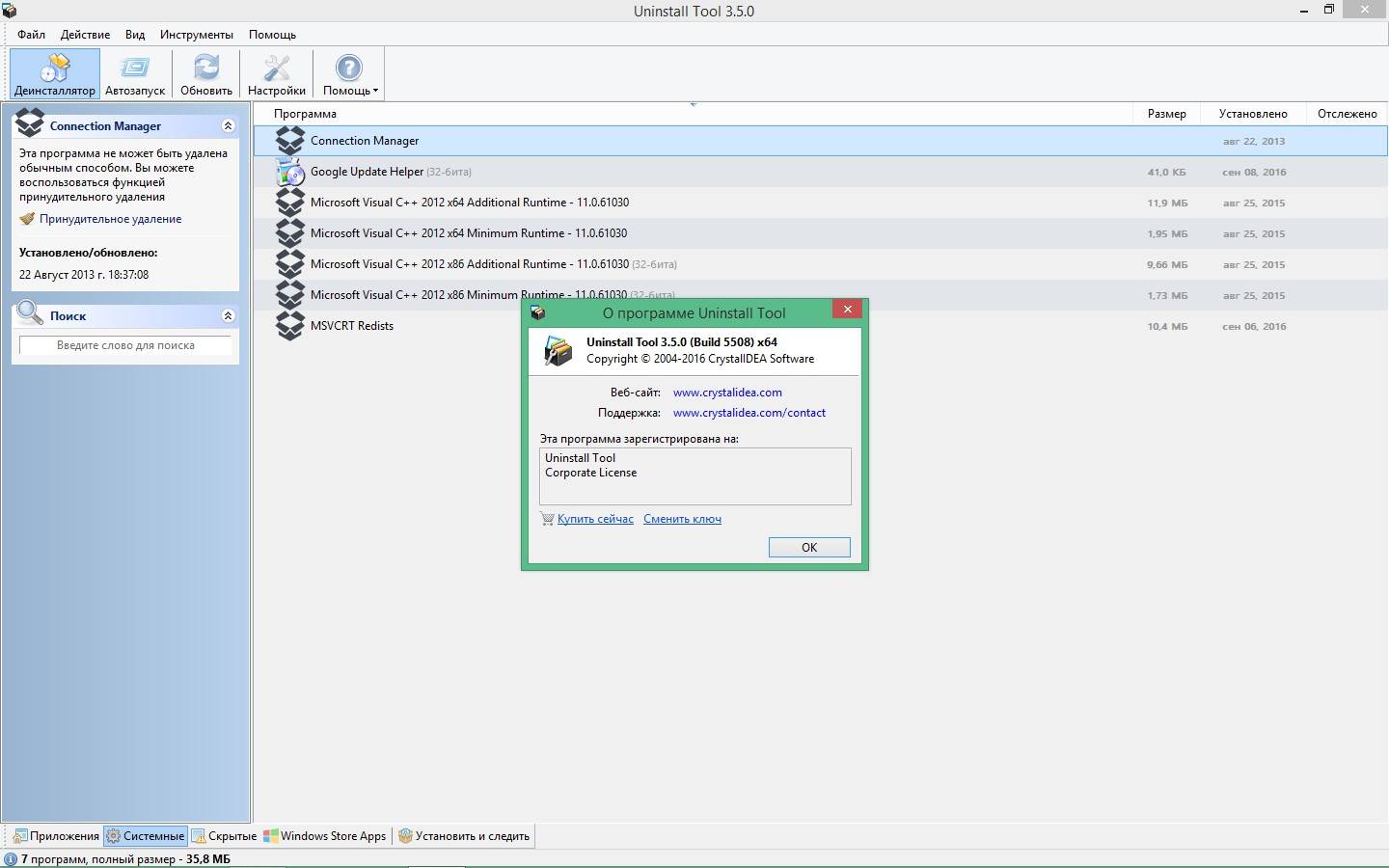Screen dimensions: 1389x868
Task: Click авг 22, 2013 install date
Action: 1254,141
